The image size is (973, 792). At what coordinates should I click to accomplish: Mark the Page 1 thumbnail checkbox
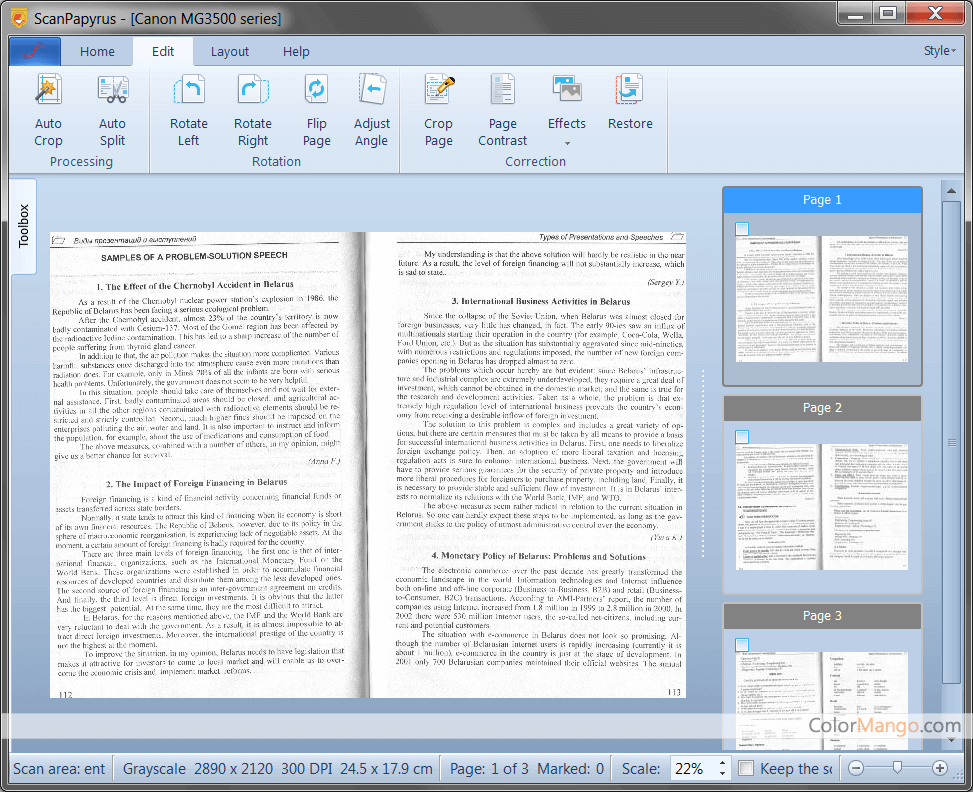(742, 229)
